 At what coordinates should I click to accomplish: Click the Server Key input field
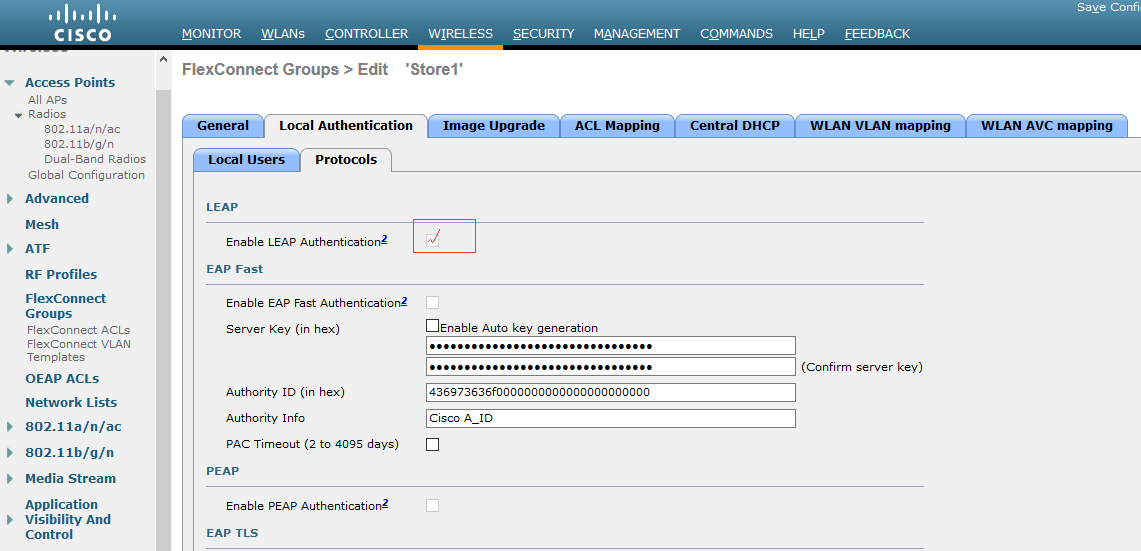(611, 345)
